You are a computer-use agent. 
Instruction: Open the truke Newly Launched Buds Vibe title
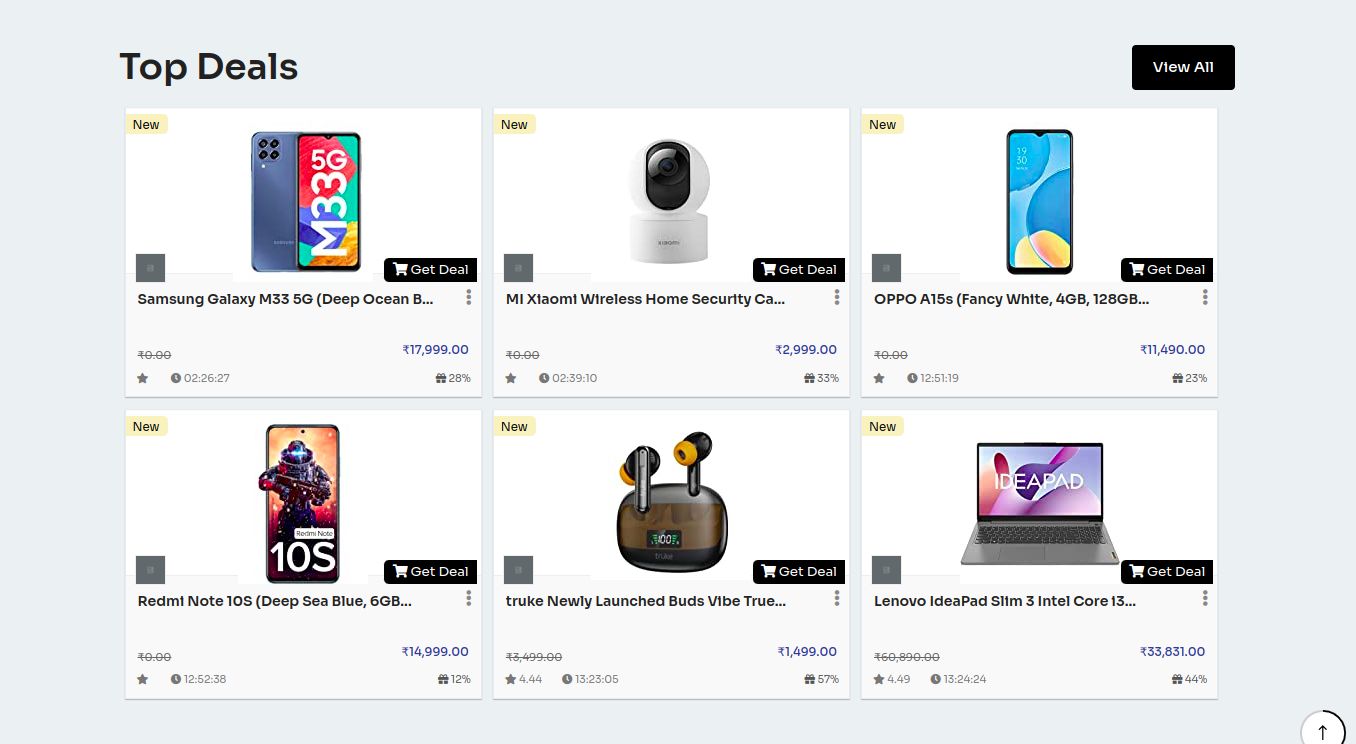pos(645,601)
